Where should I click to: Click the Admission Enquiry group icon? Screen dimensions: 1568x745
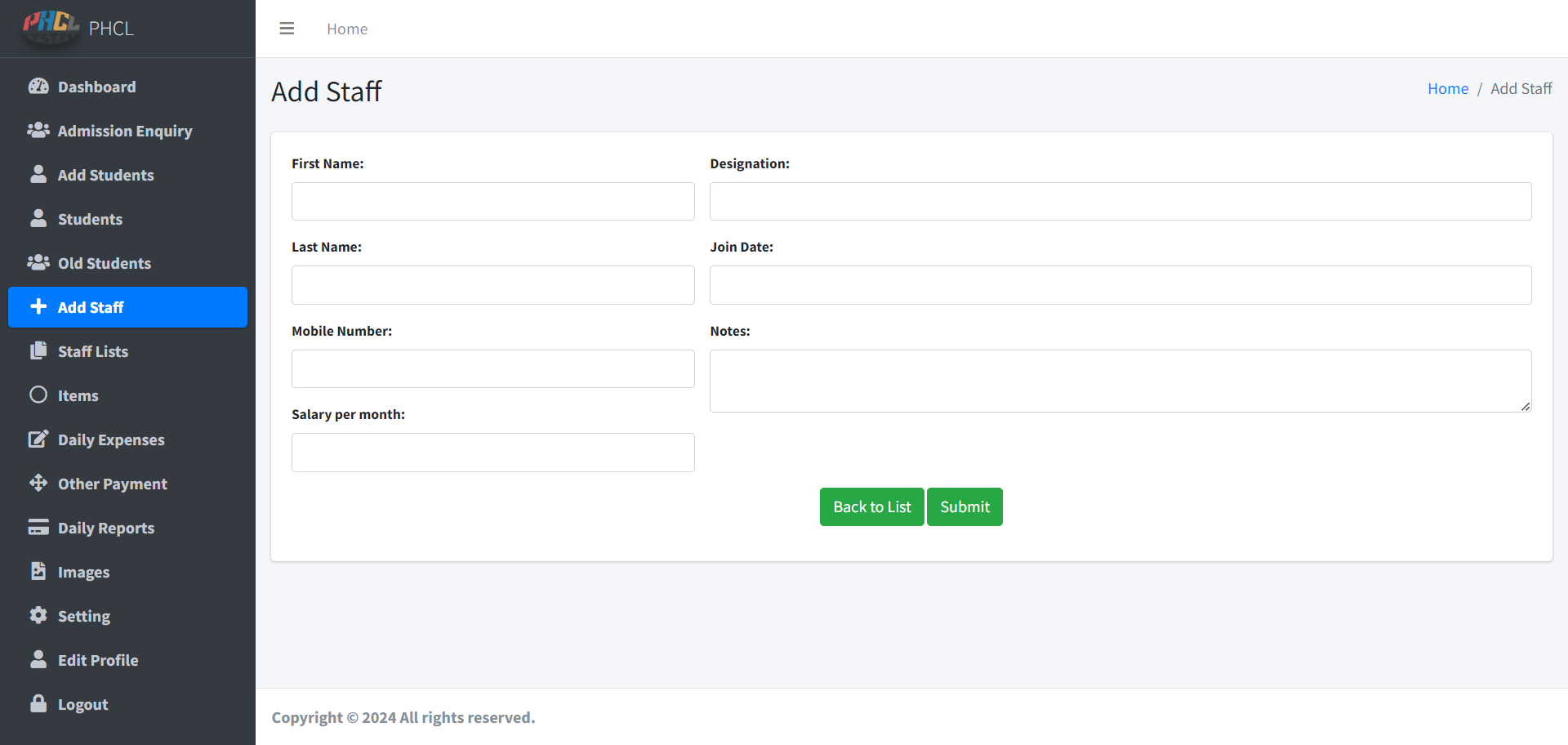(38, 131)
